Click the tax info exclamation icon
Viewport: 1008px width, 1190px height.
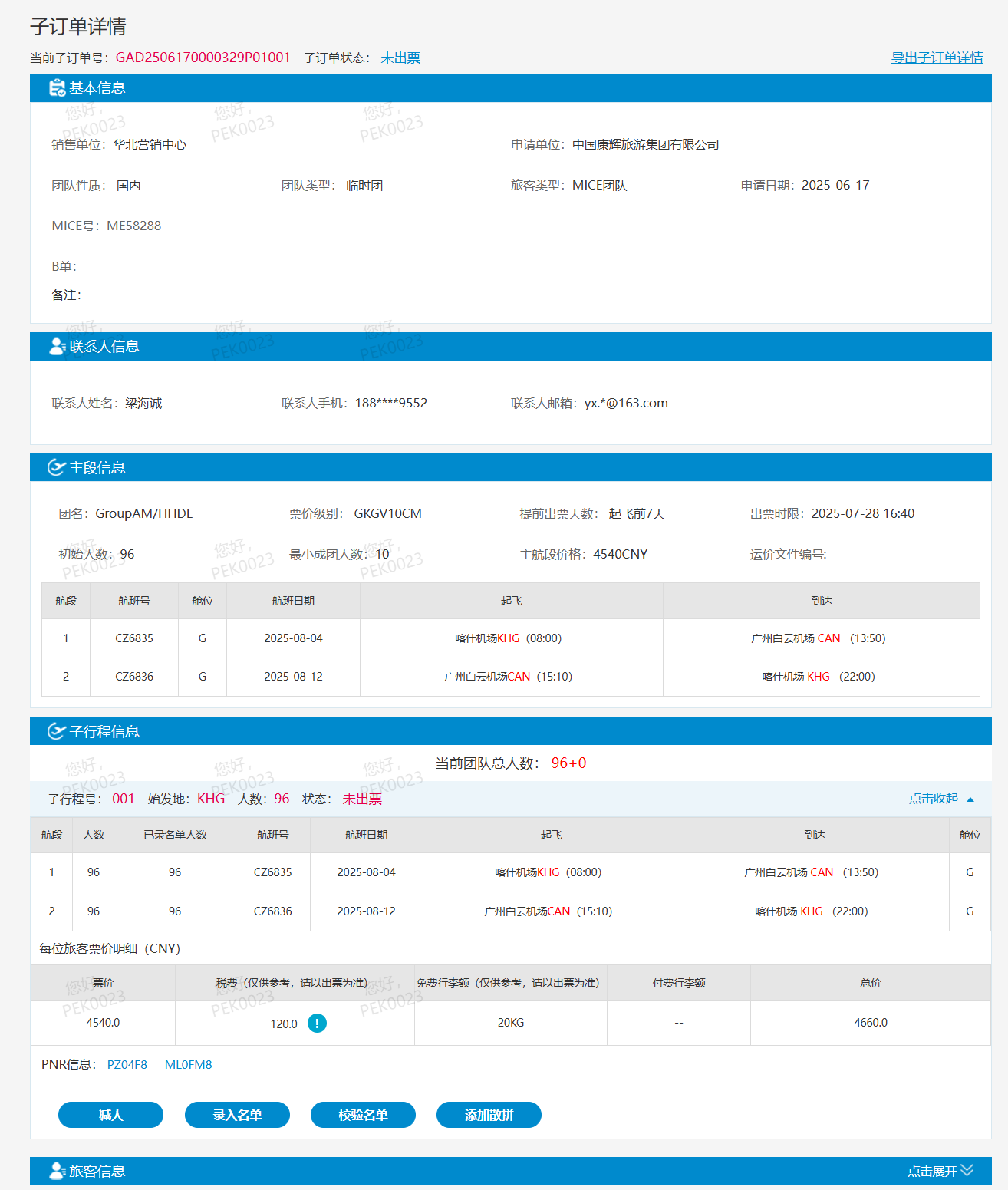[317, 1024]
